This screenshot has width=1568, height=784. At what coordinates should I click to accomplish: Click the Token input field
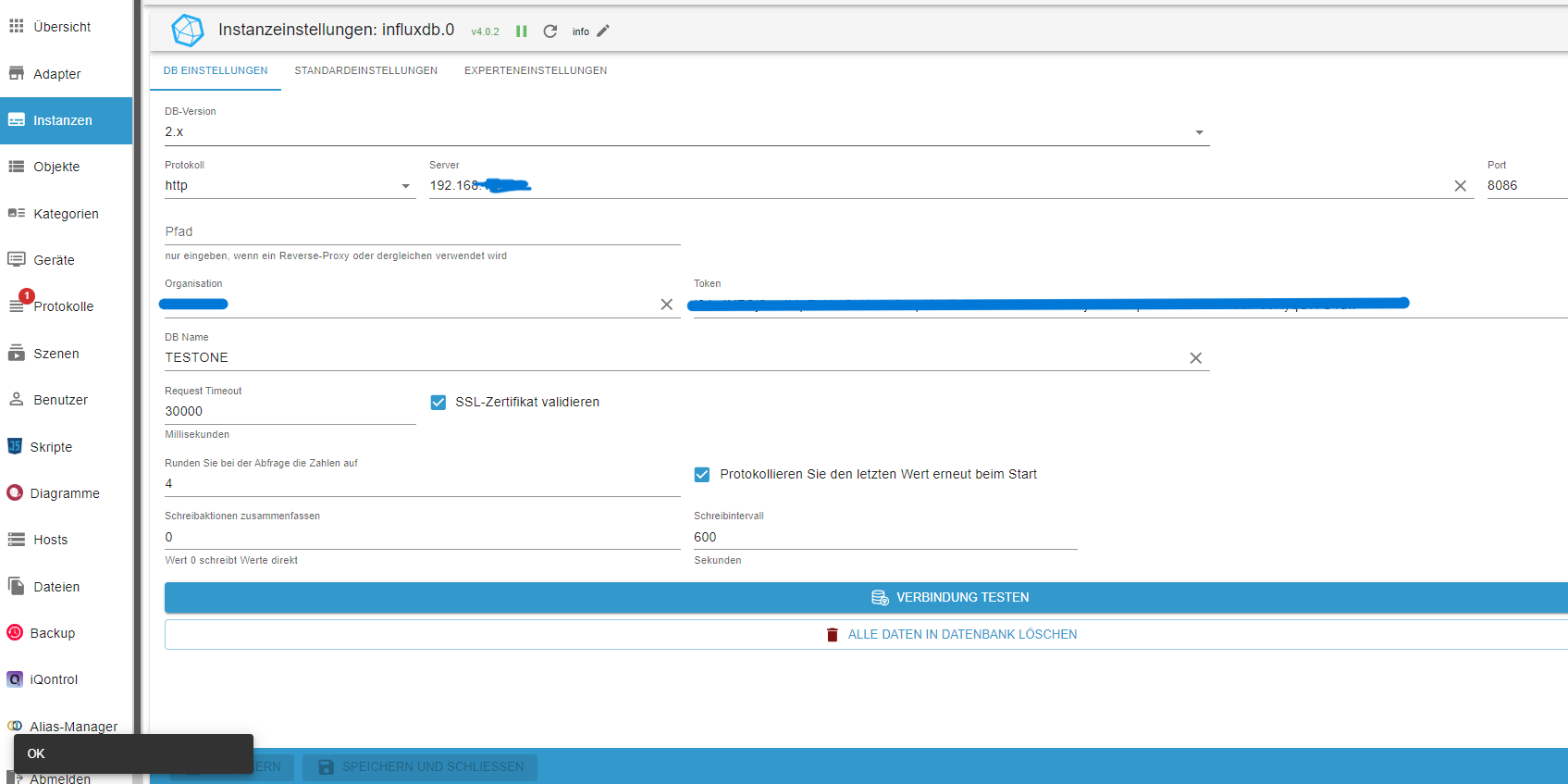(x=1130, y=305)
